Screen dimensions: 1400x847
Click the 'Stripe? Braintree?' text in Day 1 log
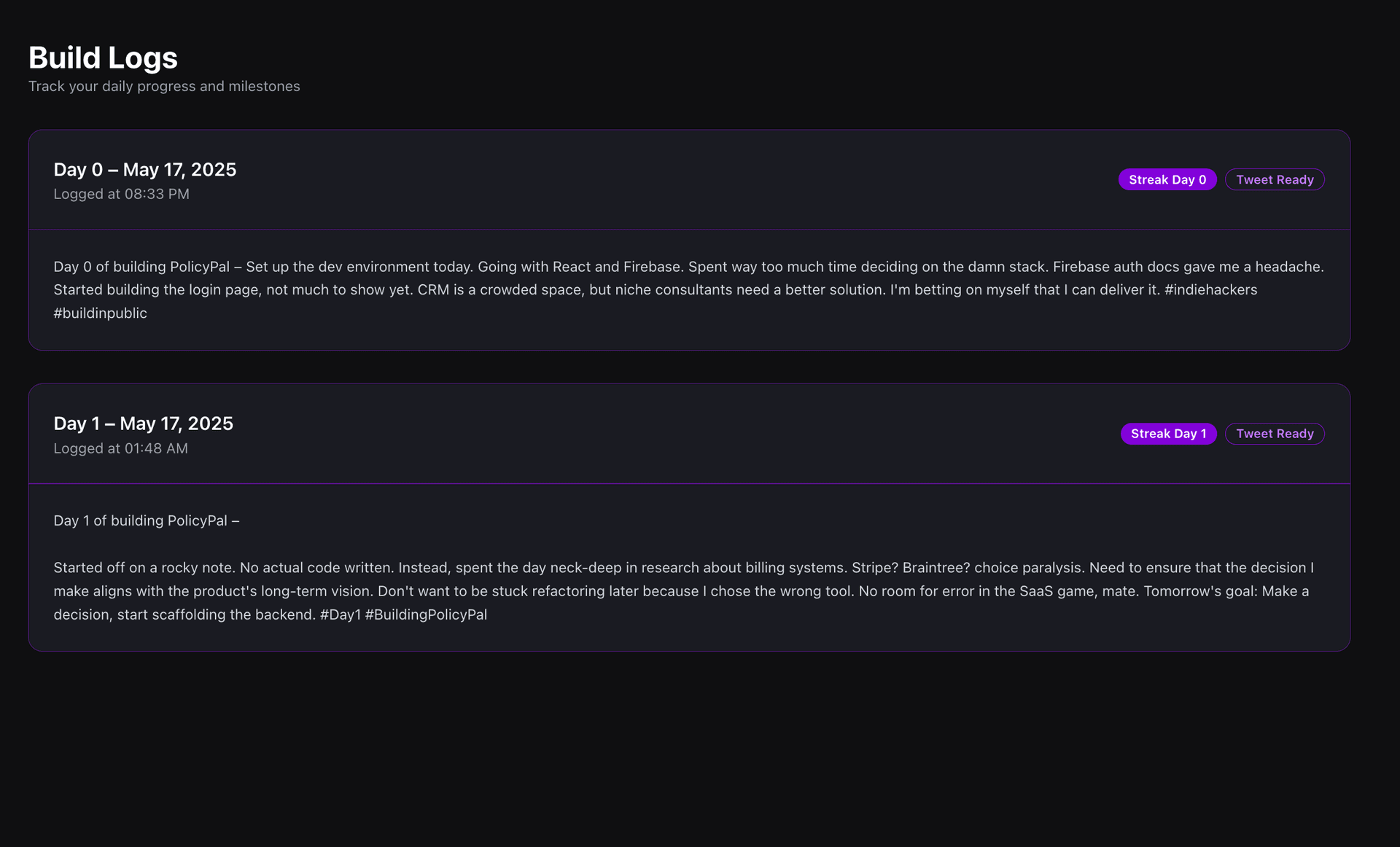point(910,568)
